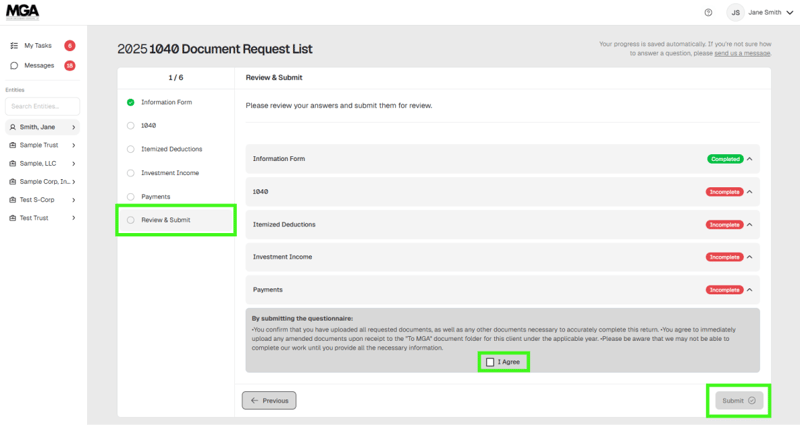The height and width of the screenshot is (425, 800).
Task: Click the 1 / 6 progress counter
Action: (x=176, y=78)
